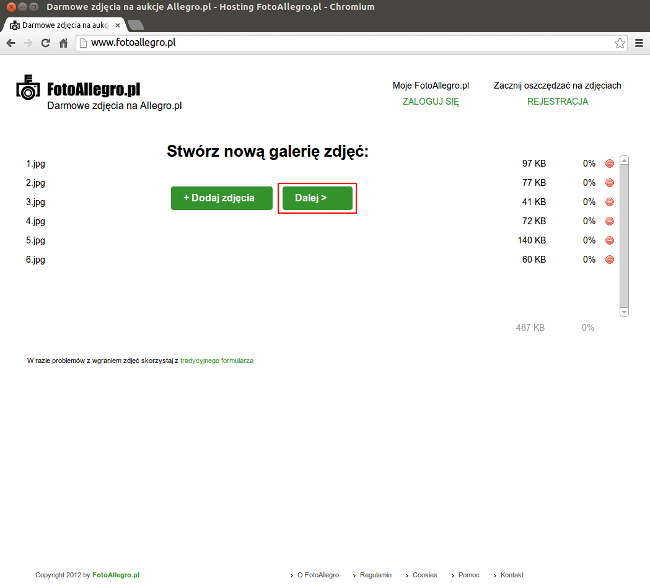Open the Kontakt footer link
Screen dimensions: 650x586
(512, 575)
